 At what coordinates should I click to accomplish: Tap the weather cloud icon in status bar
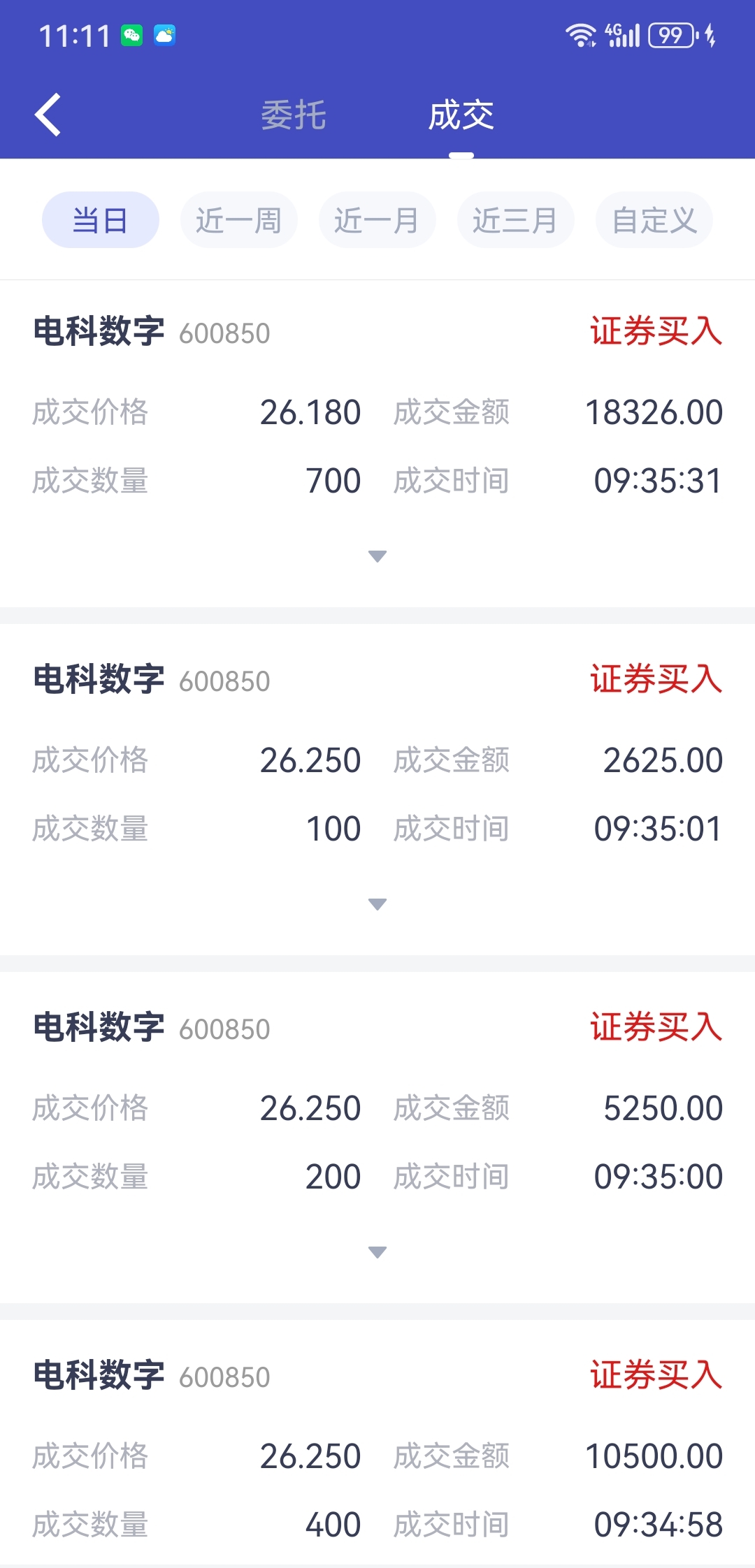point(165,35)
